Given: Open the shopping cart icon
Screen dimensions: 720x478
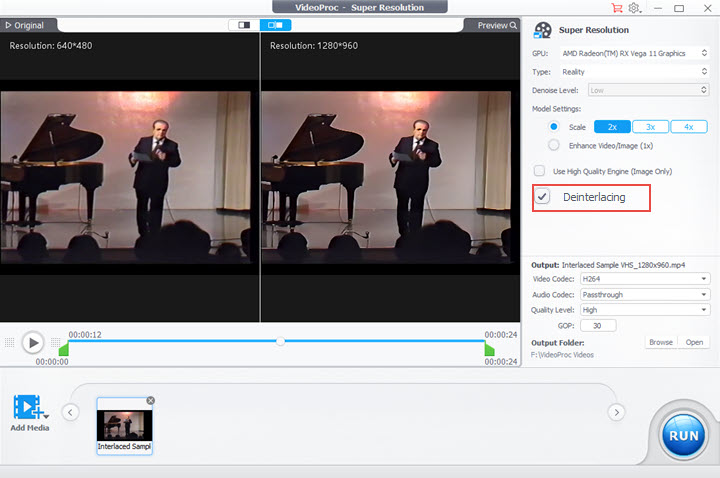Looking at the screenshot, I should 617,8.
